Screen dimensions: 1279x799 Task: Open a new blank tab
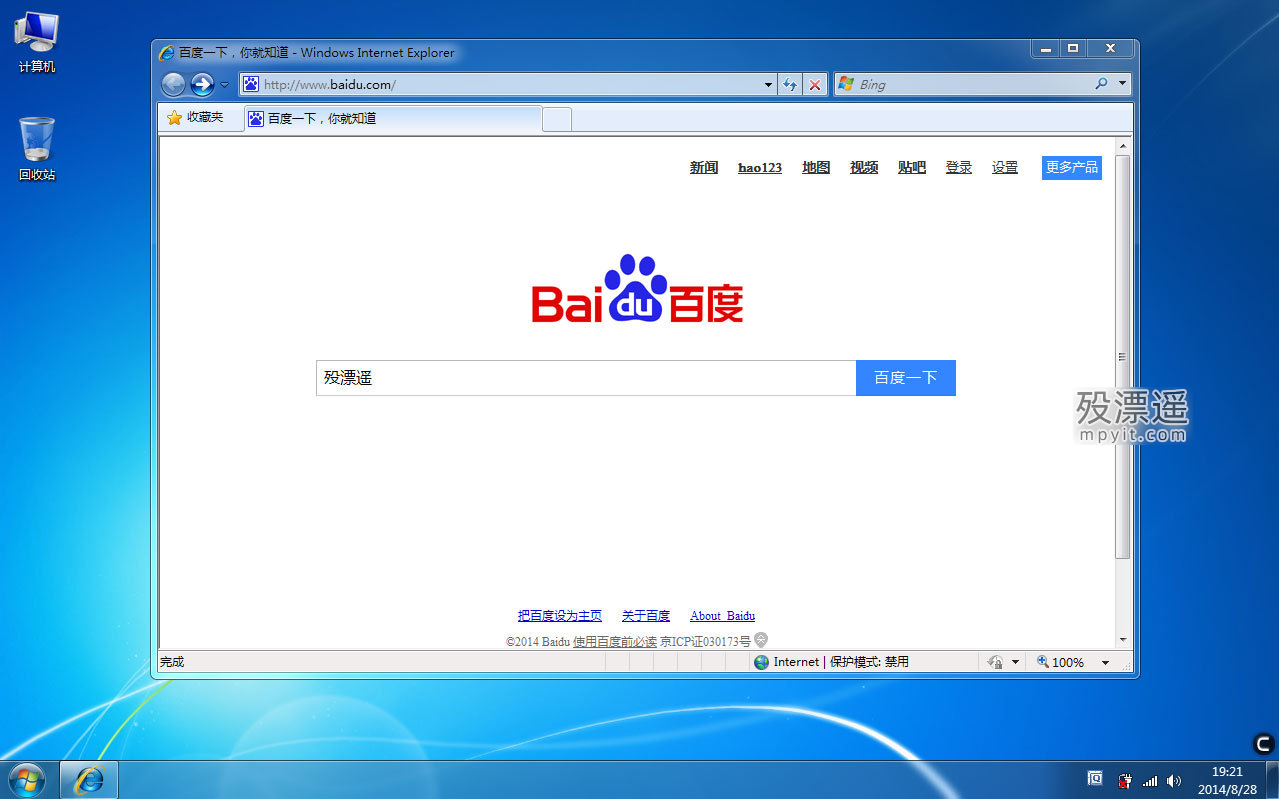557,119
